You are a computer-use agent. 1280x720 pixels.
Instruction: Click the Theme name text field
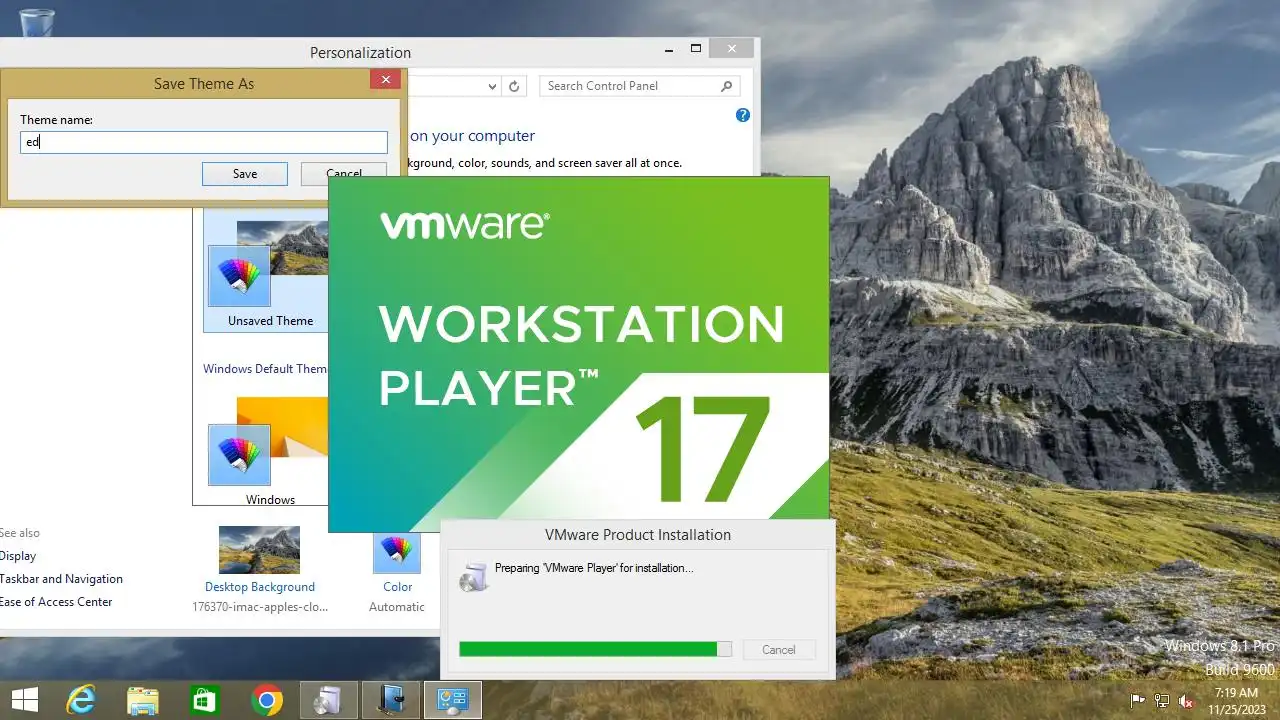204,142
